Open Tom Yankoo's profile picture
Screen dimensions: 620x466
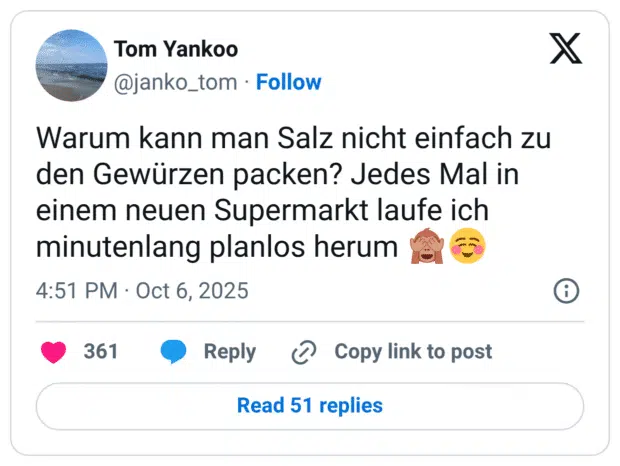point(71,65)
